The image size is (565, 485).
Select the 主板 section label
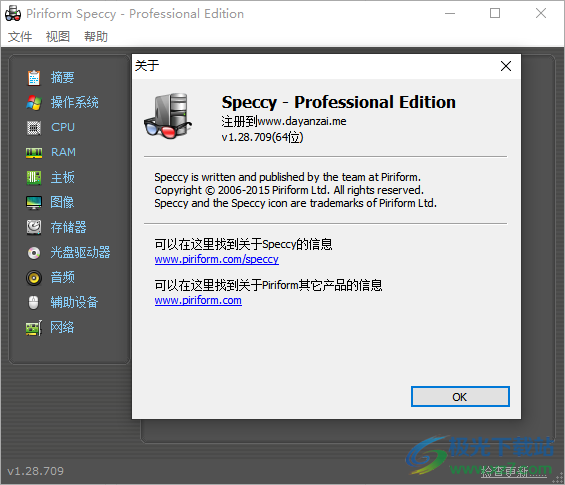62,178
